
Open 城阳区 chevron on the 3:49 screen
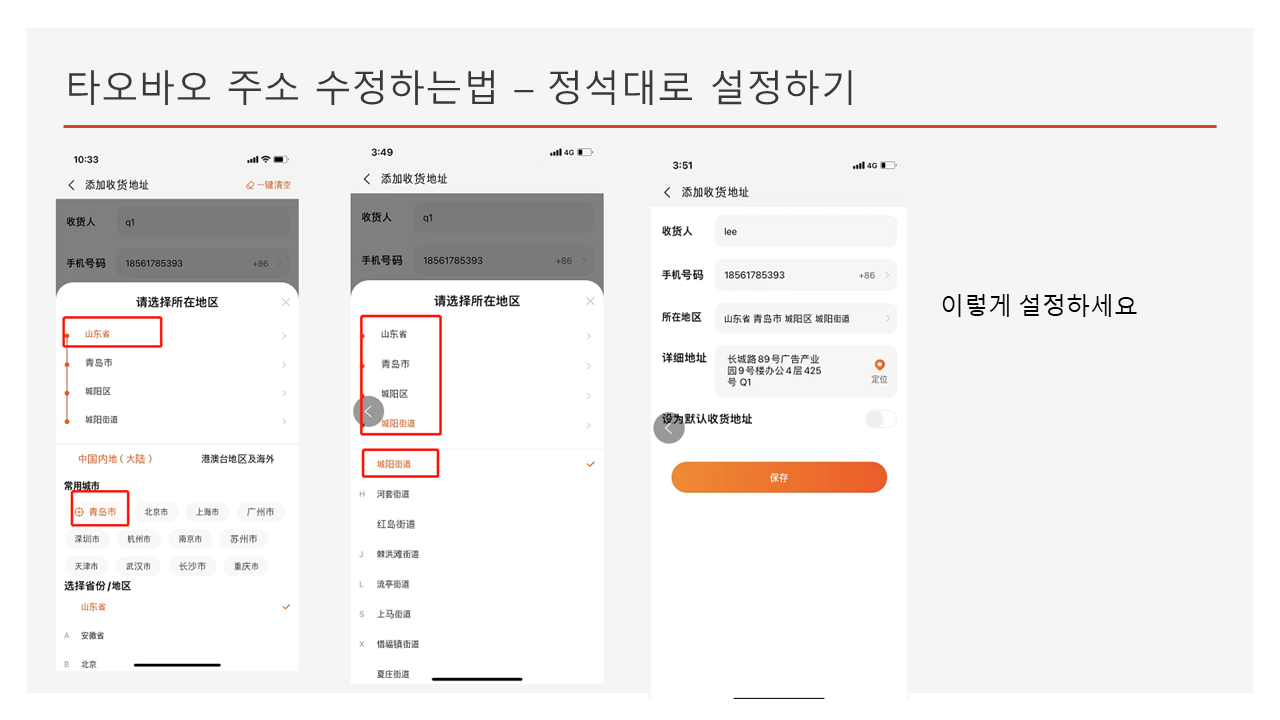[x=588, y=395]
